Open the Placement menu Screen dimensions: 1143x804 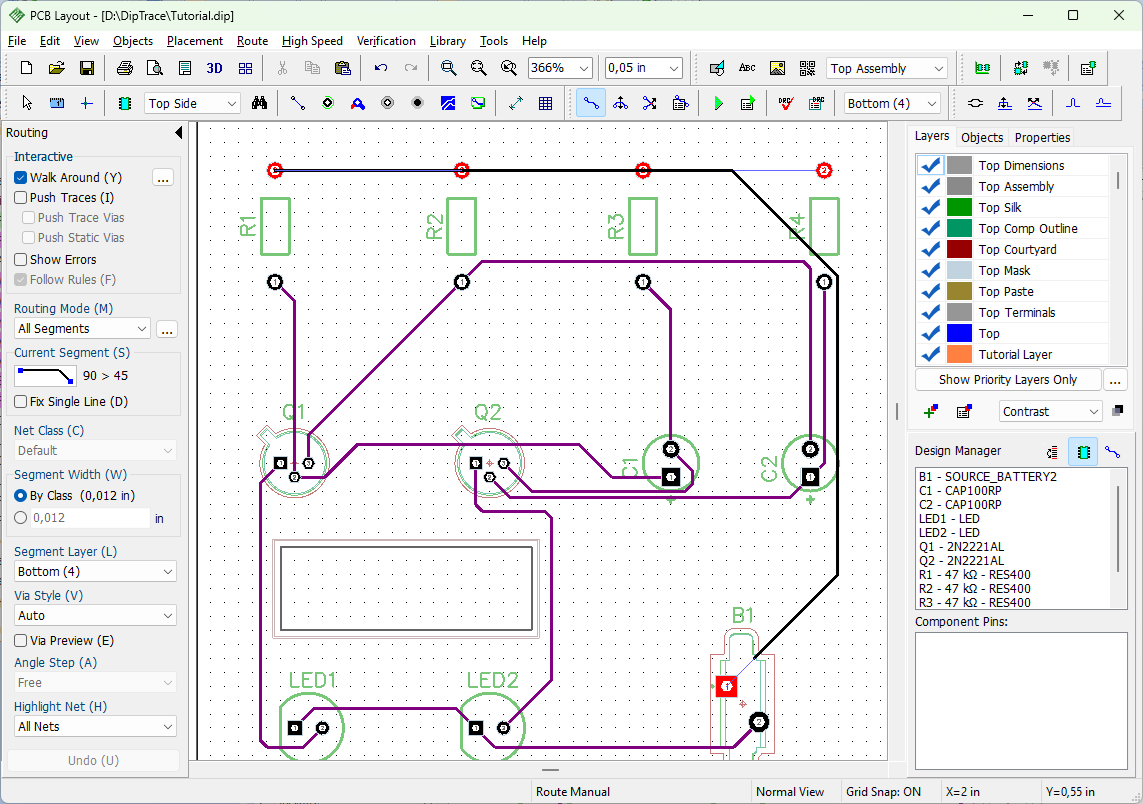point(195,41)
